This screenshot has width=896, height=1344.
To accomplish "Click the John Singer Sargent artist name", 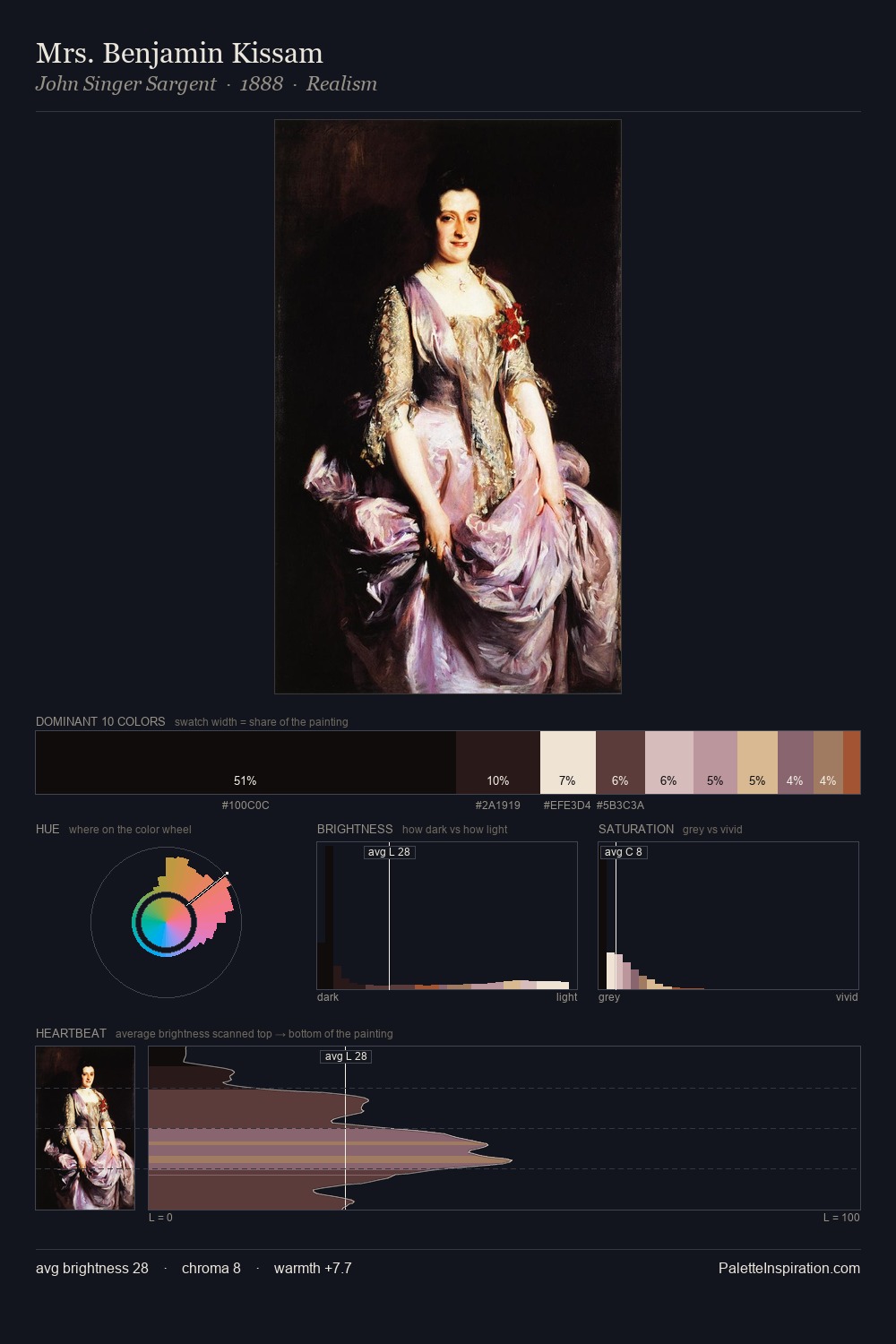I will coord(125,84).
